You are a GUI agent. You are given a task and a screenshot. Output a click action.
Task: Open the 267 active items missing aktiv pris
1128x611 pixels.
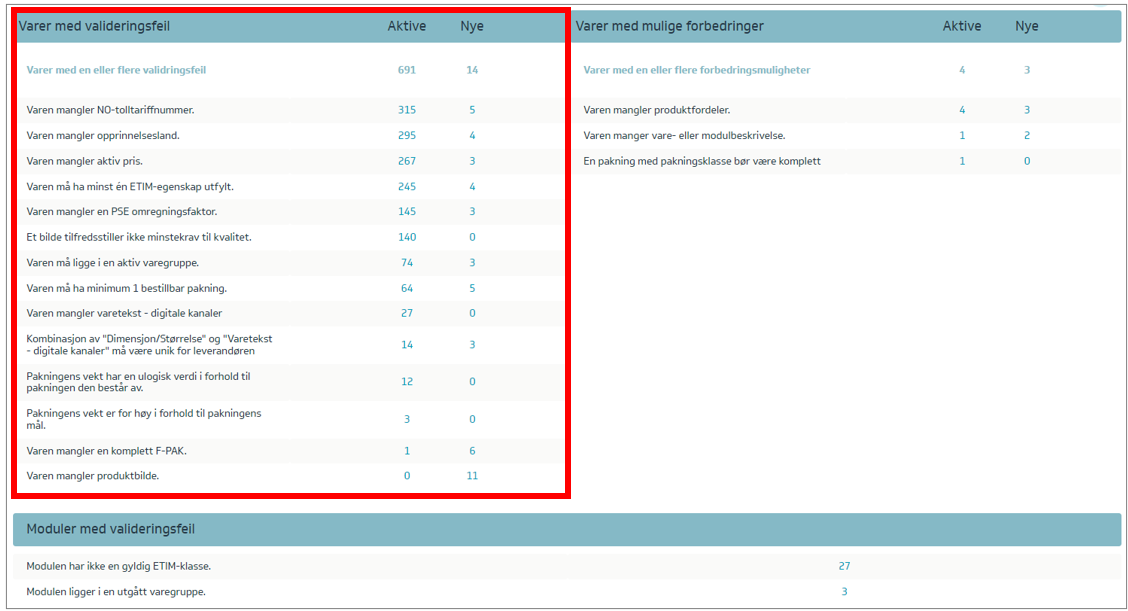coord(406,161)
